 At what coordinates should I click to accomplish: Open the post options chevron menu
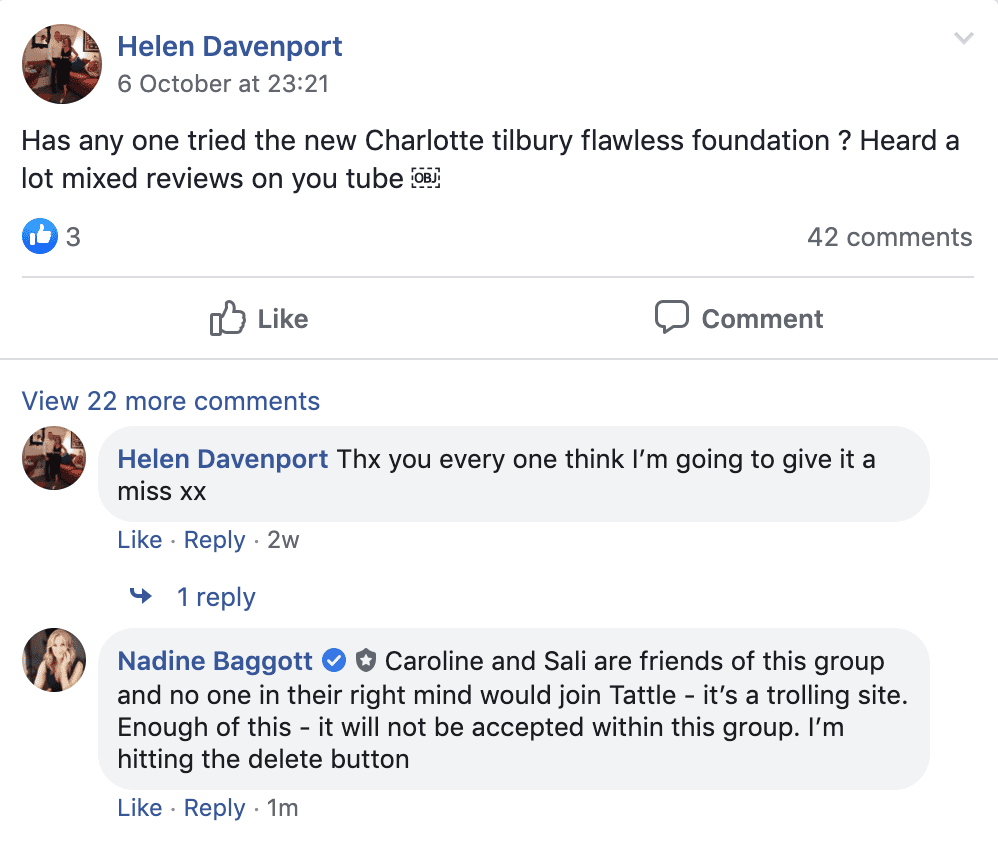tap(964, 38)
